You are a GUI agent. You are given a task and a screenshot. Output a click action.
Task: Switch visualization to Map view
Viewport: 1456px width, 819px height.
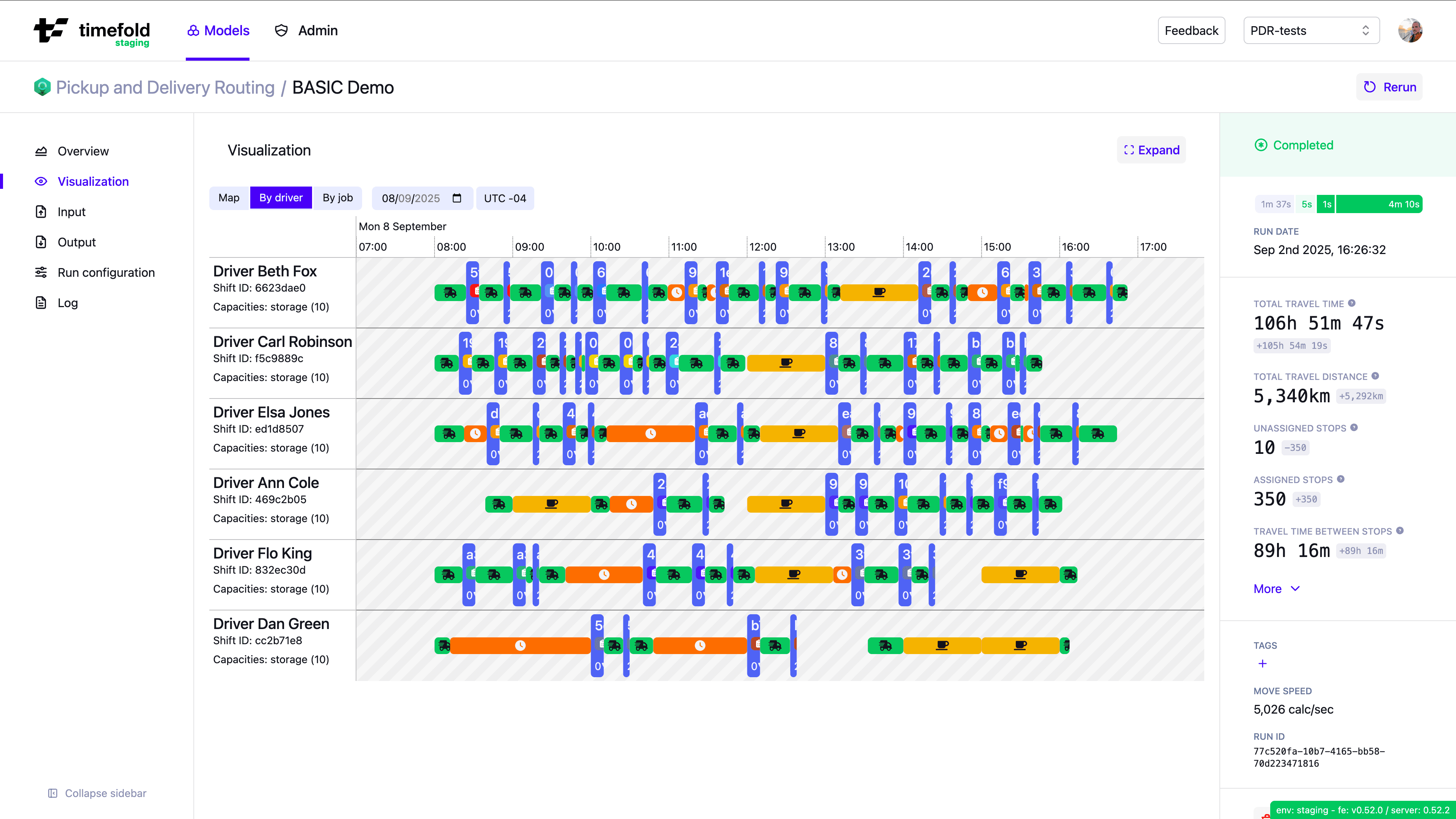(x=229, y=198)
